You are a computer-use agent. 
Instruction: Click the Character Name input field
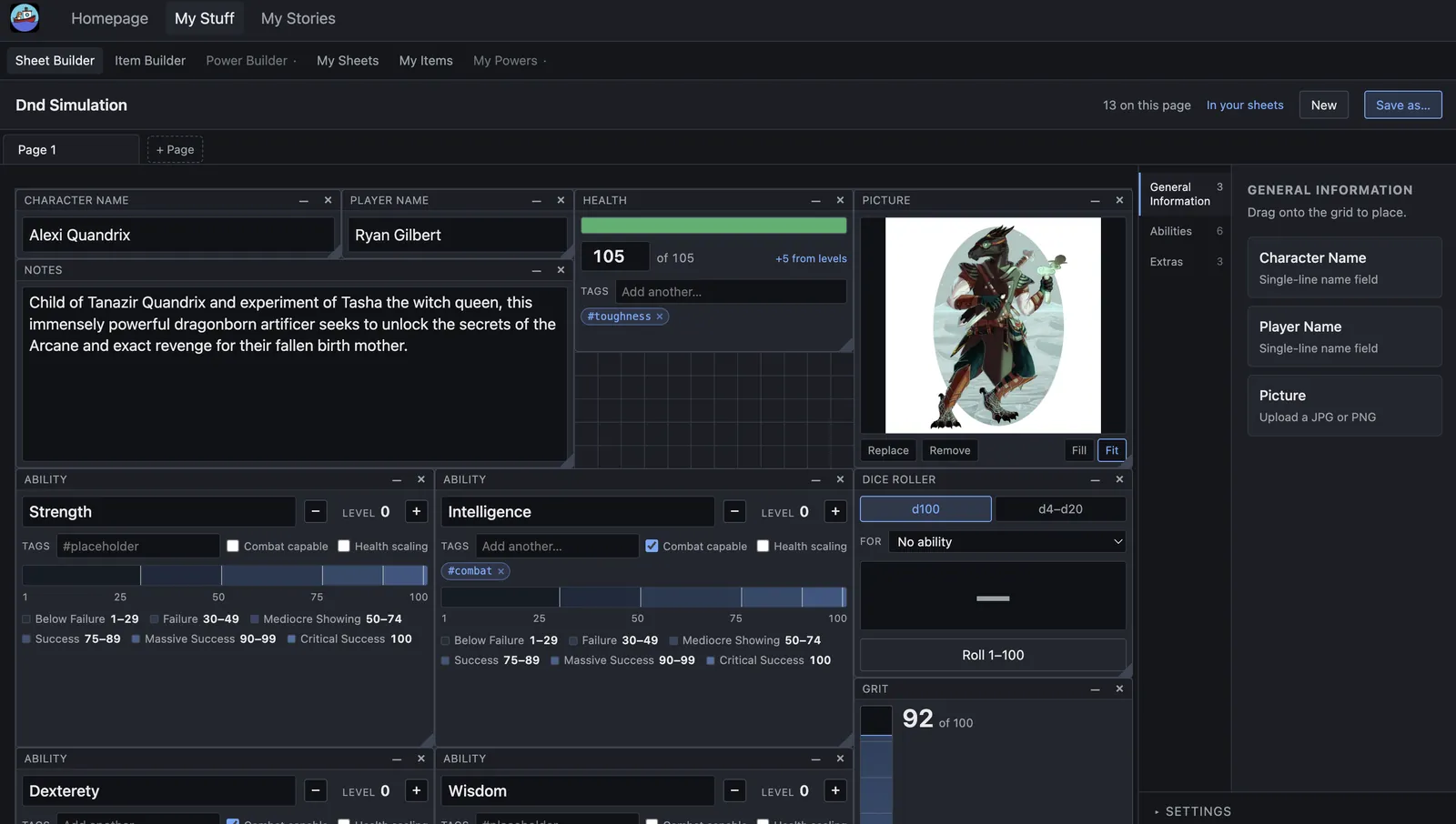click(178, 235)
